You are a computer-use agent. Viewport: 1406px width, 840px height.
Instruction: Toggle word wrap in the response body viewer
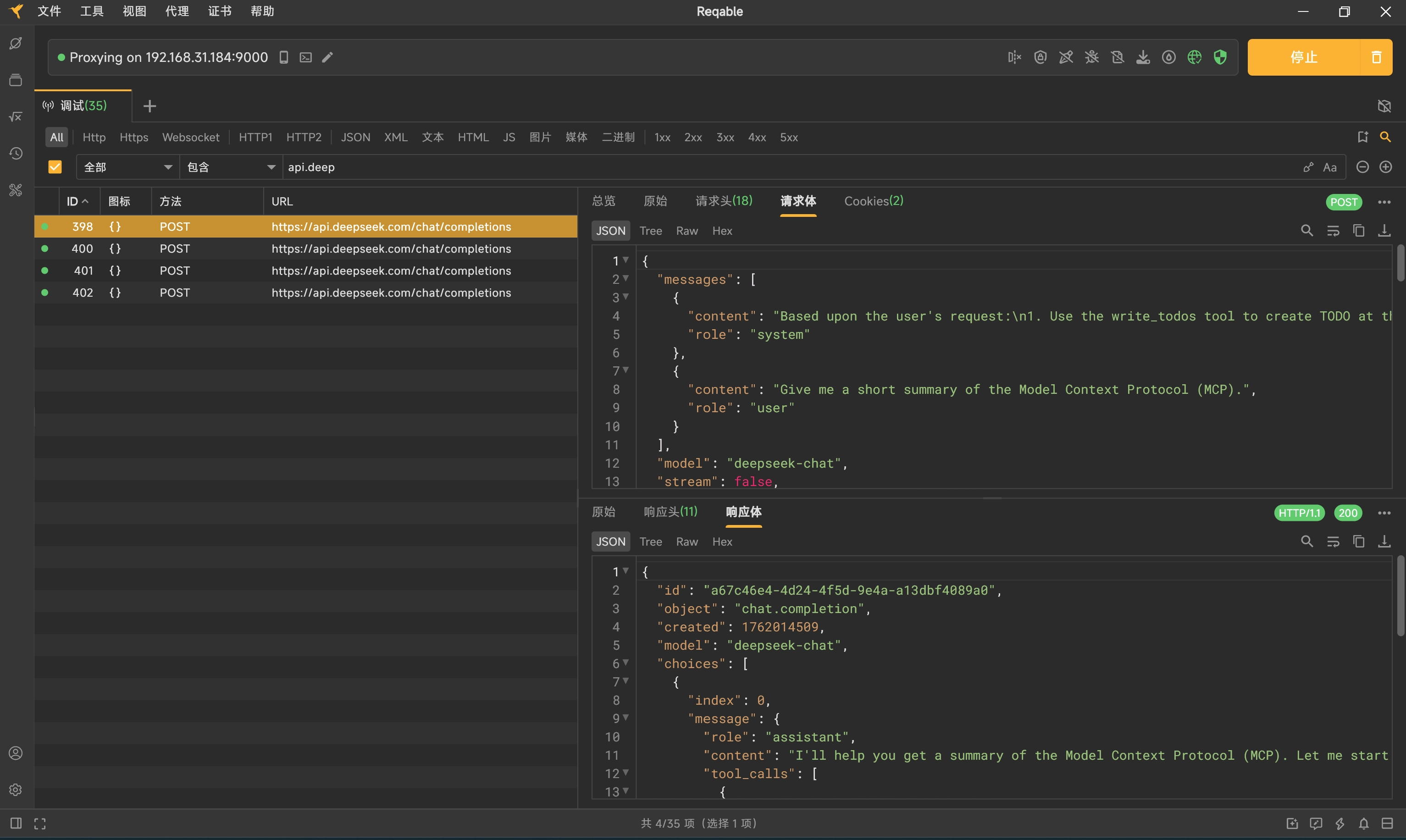click(1333, 541)
